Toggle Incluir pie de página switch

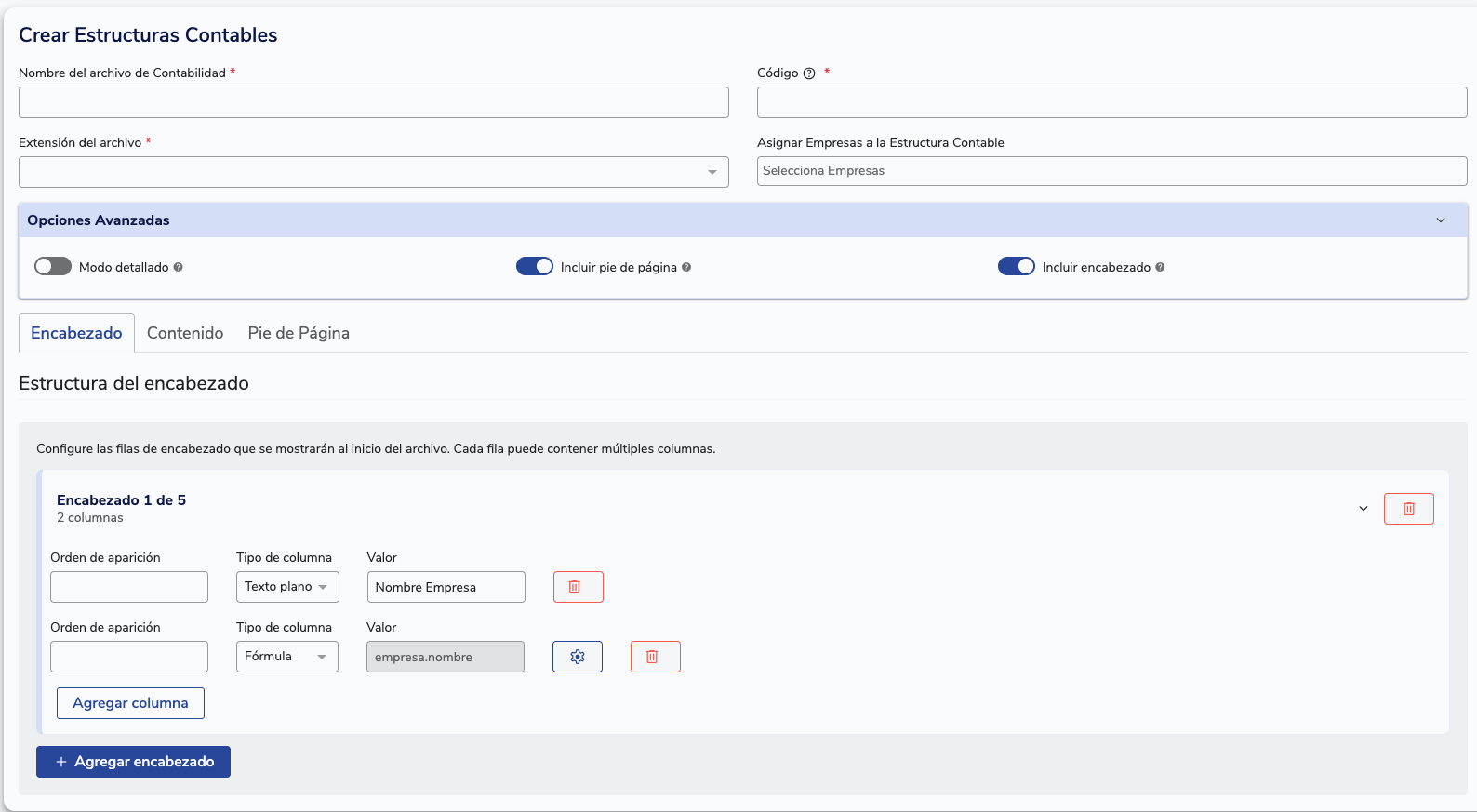coord(535,266)
